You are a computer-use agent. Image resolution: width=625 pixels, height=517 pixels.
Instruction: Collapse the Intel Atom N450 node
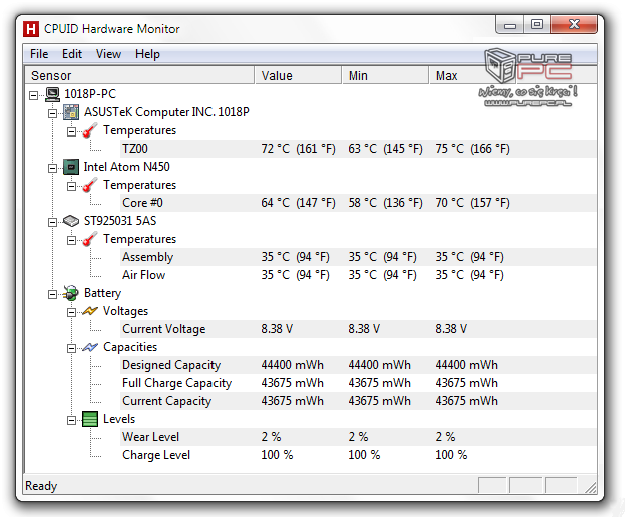tap(52, 168)
